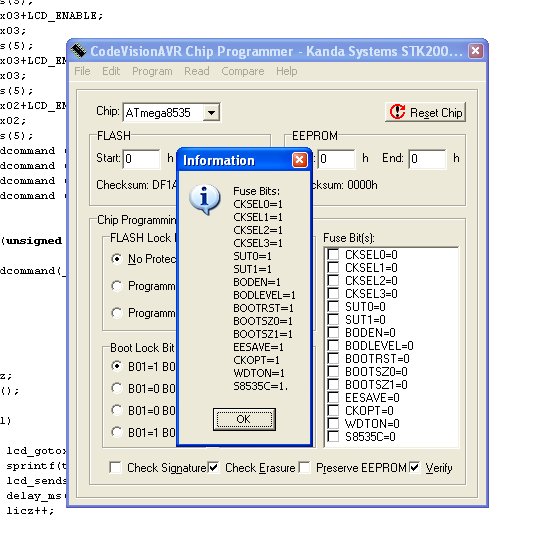Screen dimensions: 549x541
Task: Tick the CKSEL0=0 fuse bit checkbox
Action: [333, 254]
